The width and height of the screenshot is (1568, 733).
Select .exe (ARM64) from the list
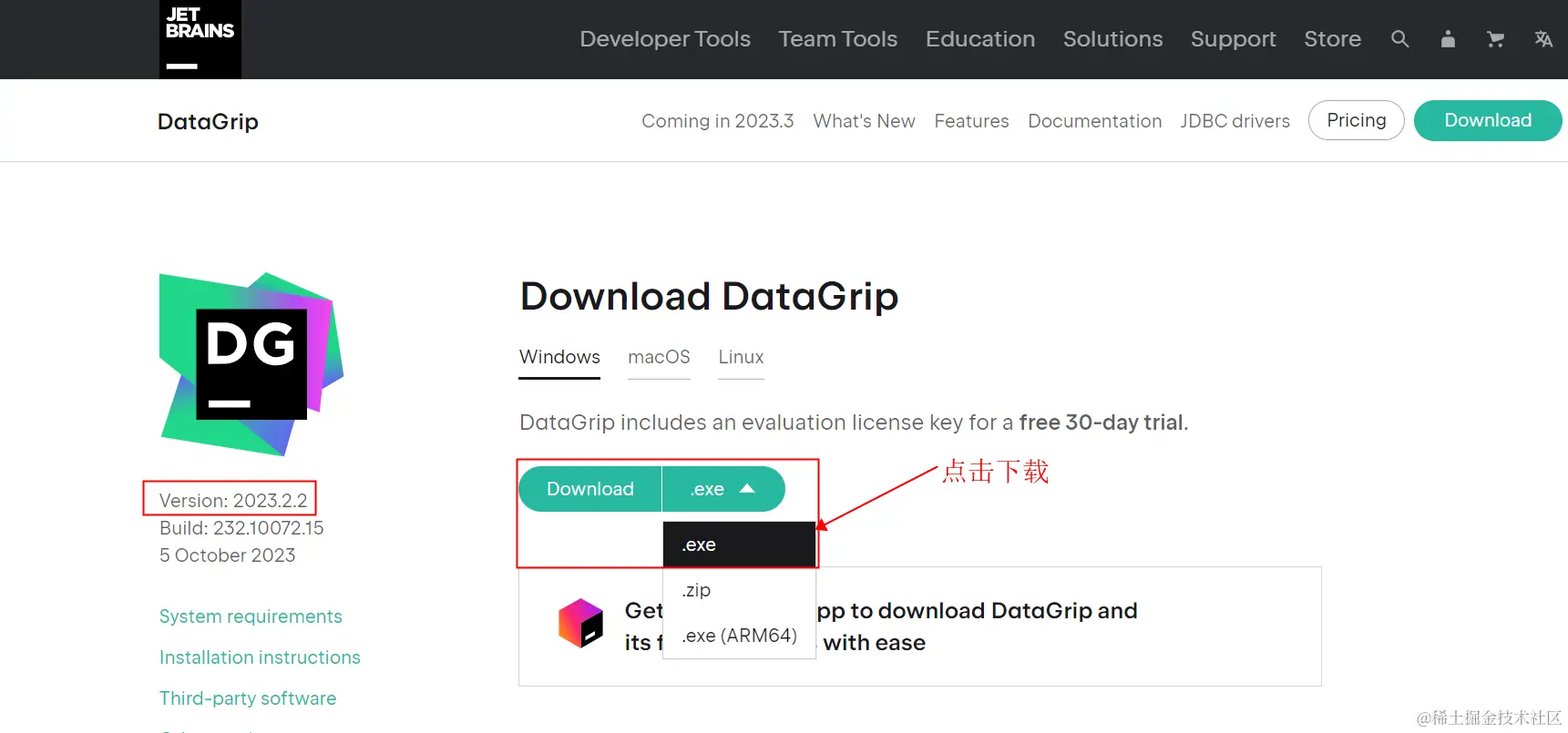click(x=739, y=636)
